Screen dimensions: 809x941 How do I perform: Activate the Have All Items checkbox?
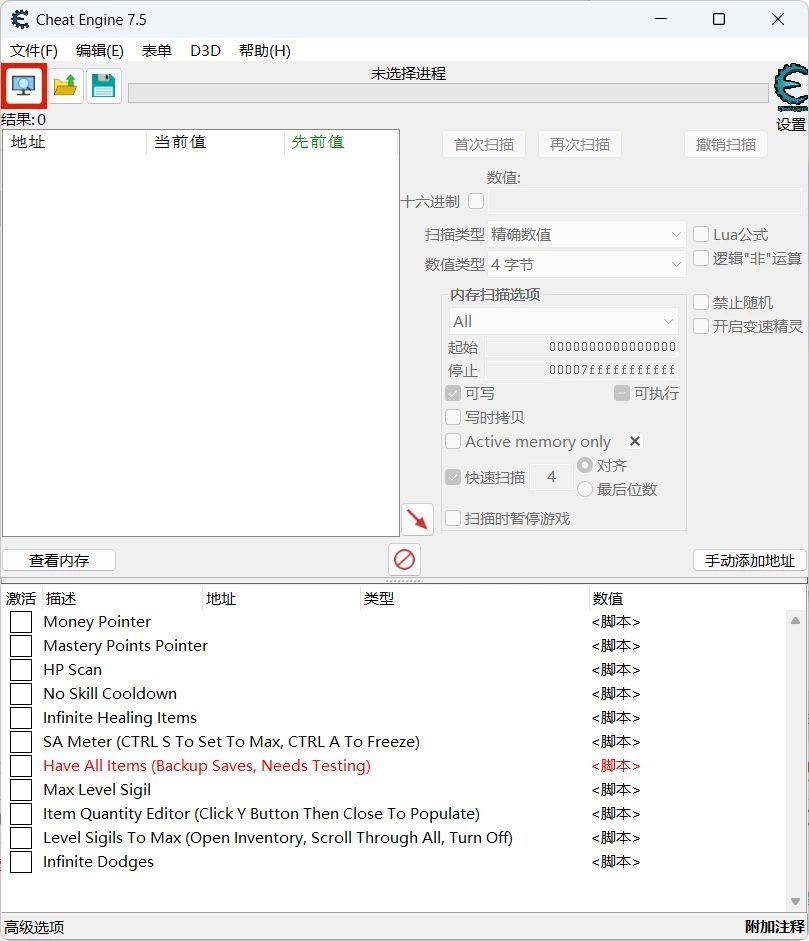[x=21, y=766]
